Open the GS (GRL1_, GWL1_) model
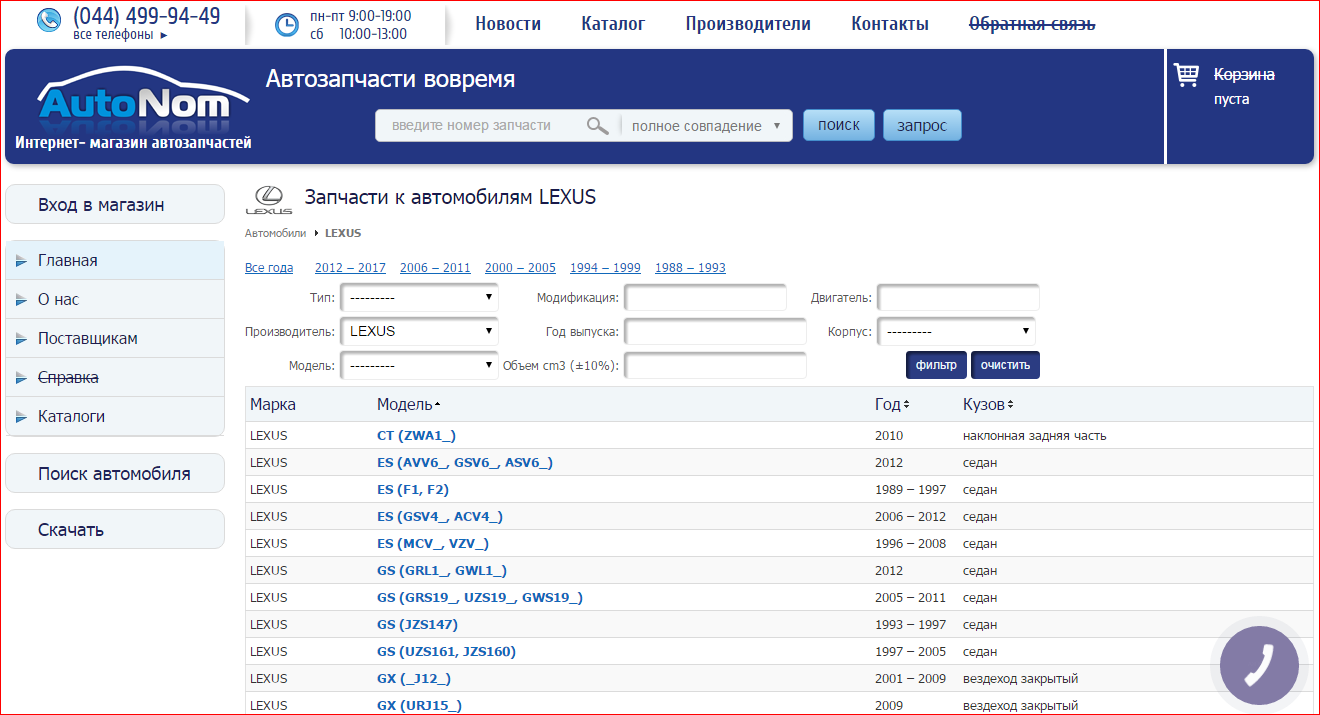Screen dimensions: 1320x715 pos(442,571)
